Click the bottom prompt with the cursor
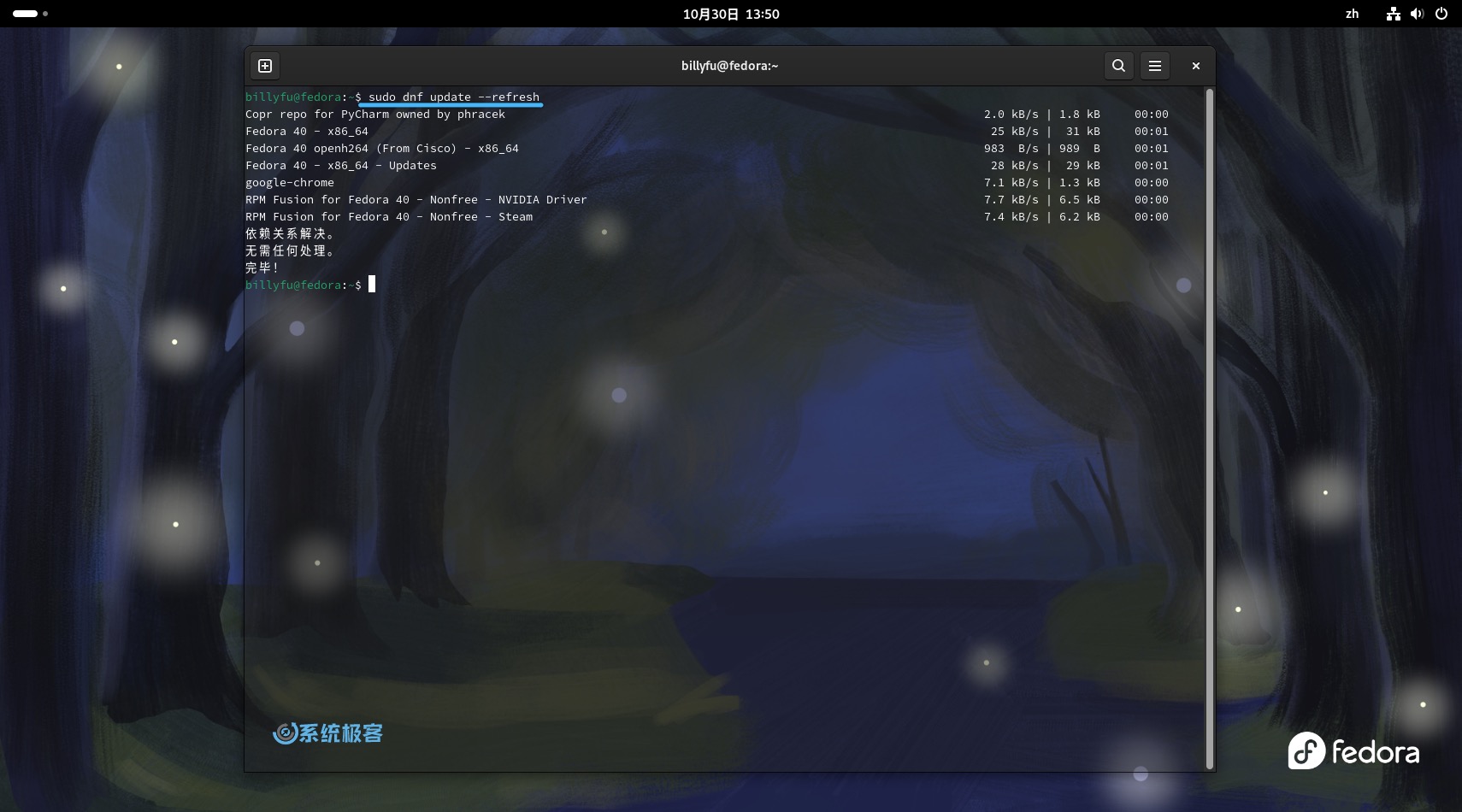 pyautogui.click(x=310, y=285)
